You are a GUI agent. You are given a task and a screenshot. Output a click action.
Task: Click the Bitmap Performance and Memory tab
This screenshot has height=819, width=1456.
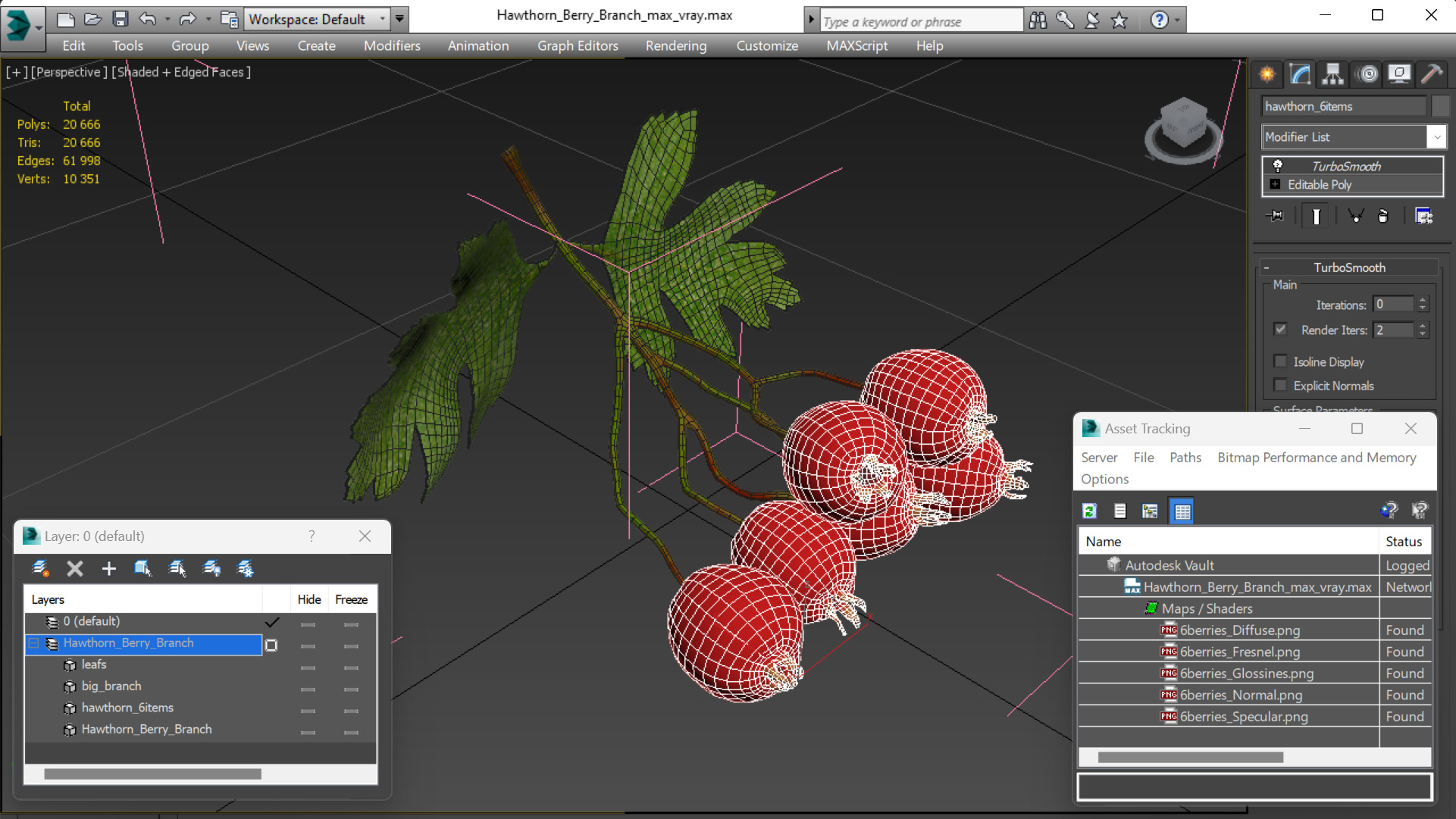pos(1319,457)
